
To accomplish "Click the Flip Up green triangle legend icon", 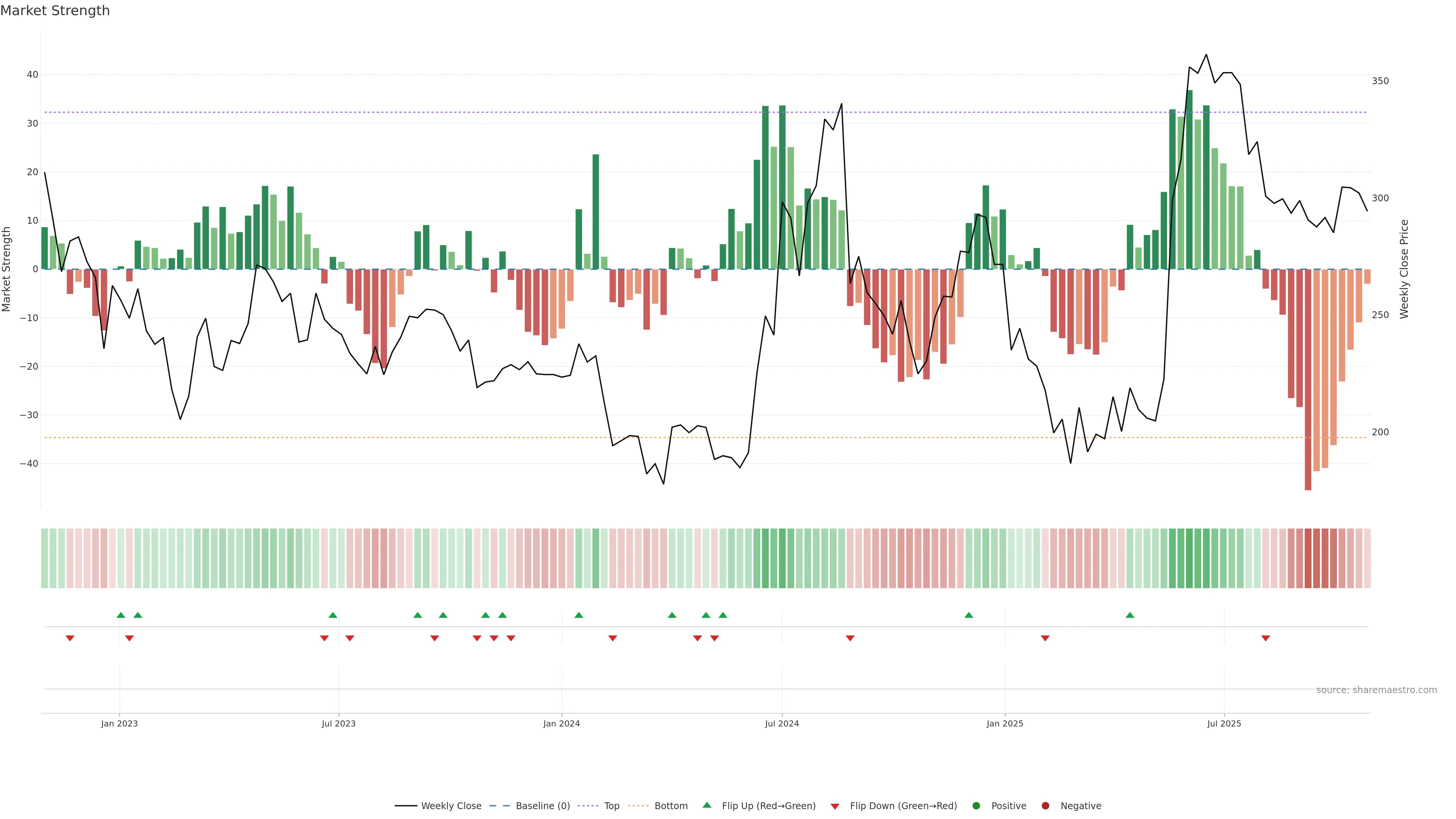I will click(706, 805).
